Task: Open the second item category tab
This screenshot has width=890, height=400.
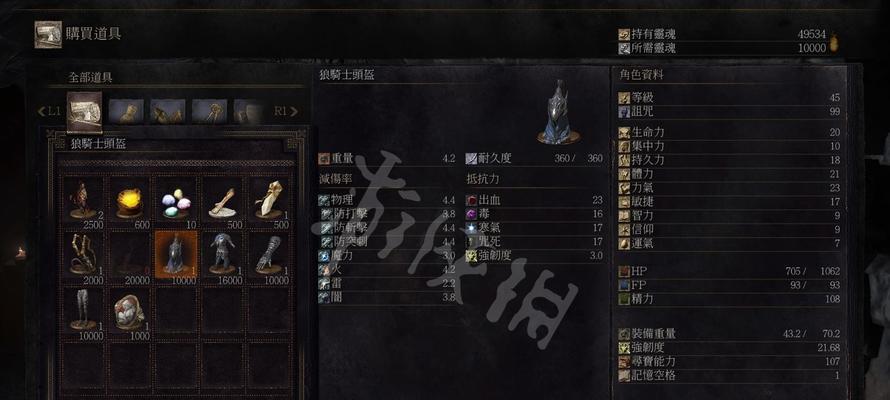Action: 126,111
